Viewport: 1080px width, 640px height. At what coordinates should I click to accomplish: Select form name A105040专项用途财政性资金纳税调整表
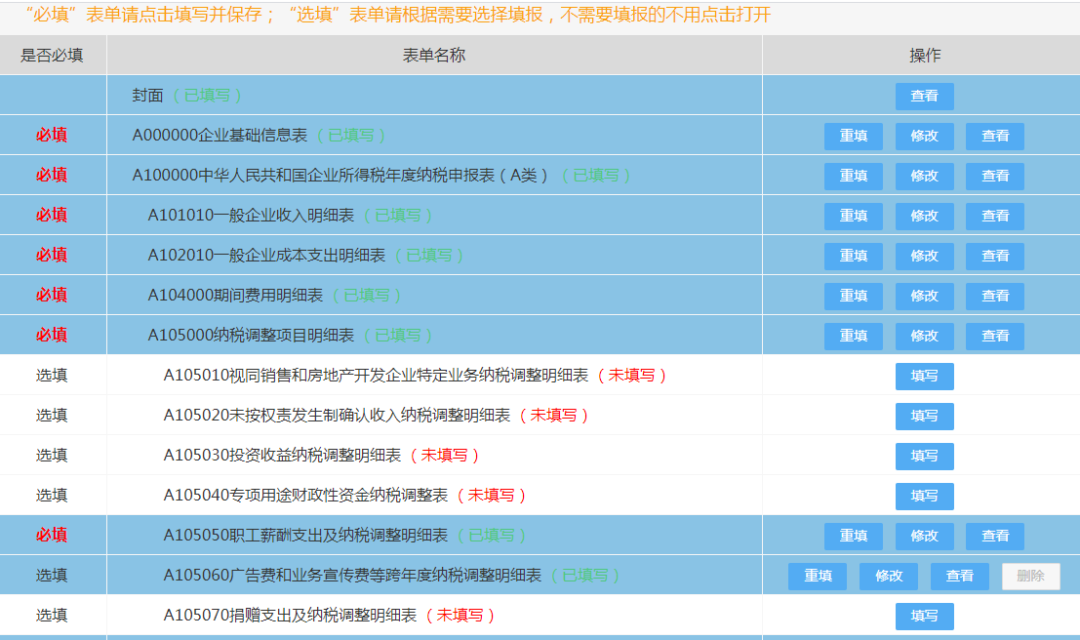(x=306, y=495)
